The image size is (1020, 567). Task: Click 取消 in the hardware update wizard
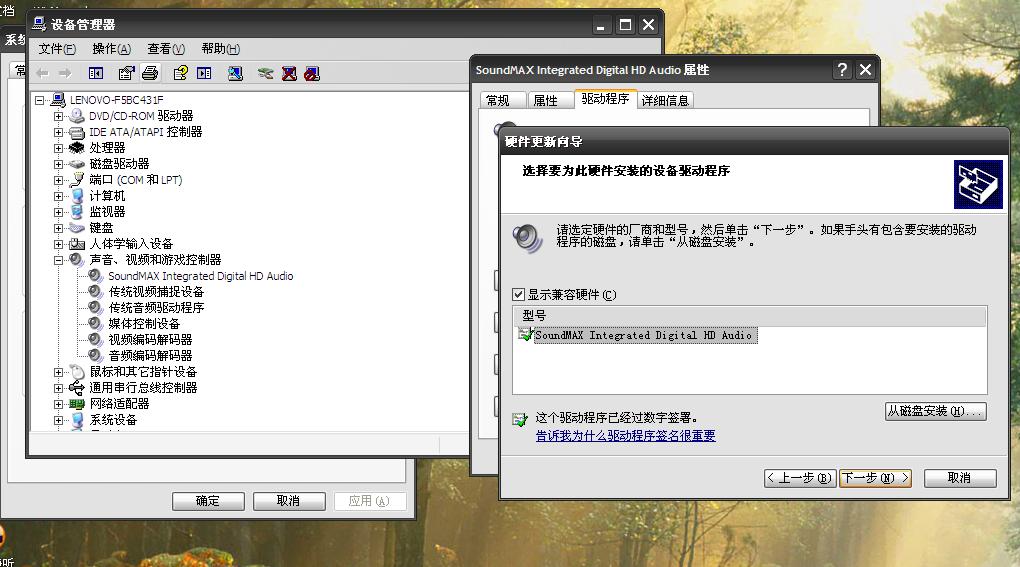960,478
